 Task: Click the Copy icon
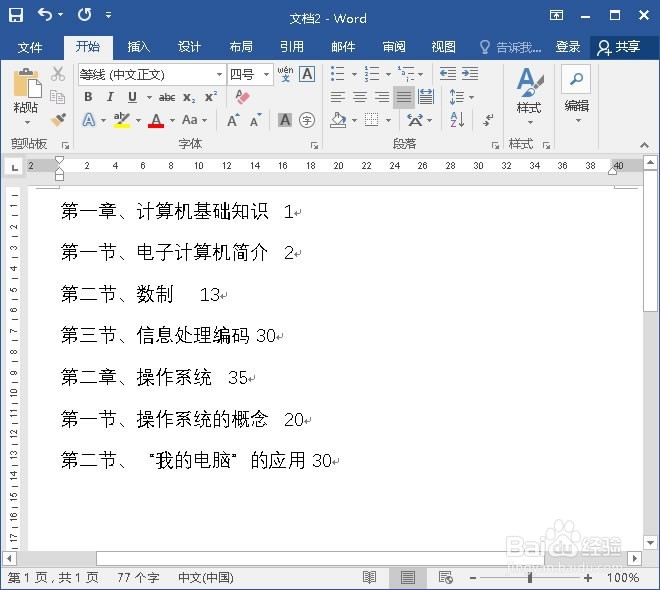(58, 97)
